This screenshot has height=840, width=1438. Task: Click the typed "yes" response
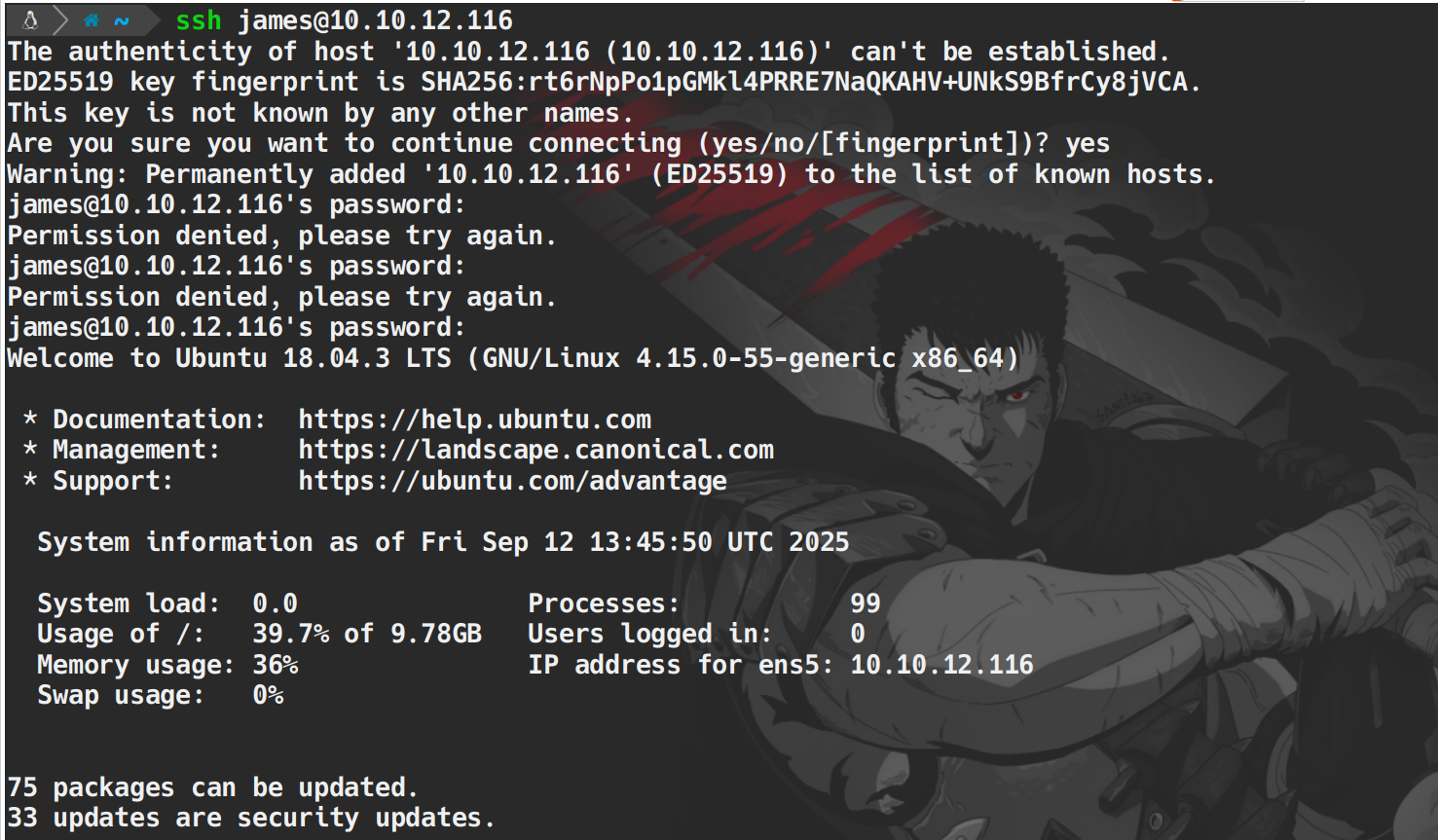pyautogui.click(x=1087, y=144)
